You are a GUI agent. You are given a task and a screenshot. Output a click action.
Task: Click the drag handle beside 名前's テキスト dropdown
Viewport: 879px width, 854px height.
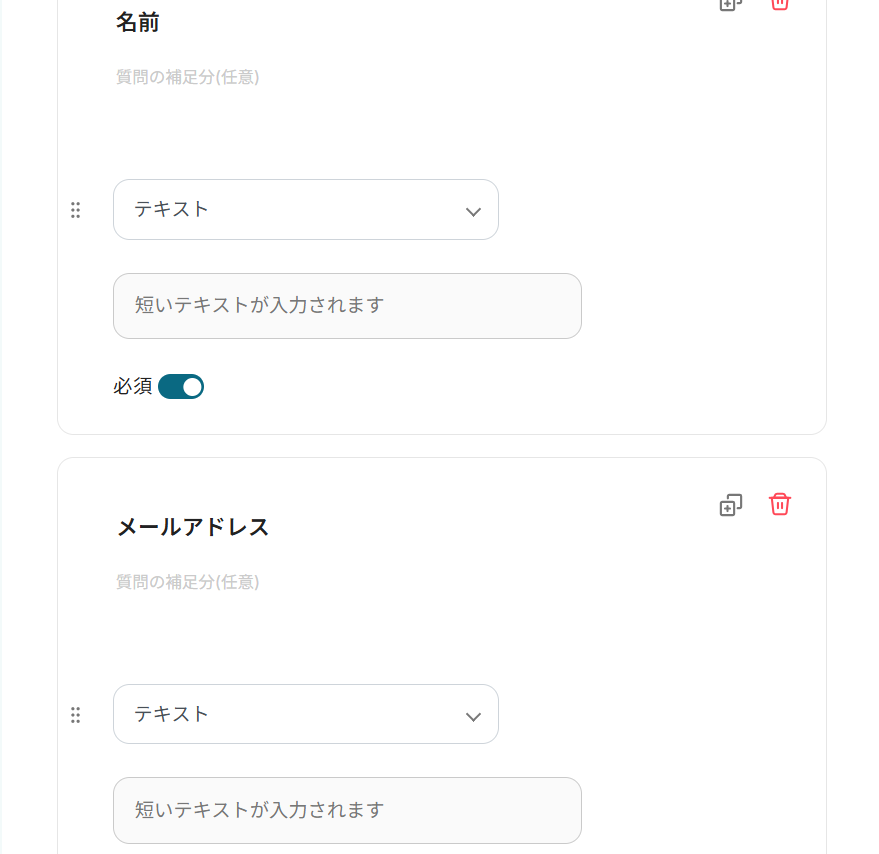pos(75,210)
